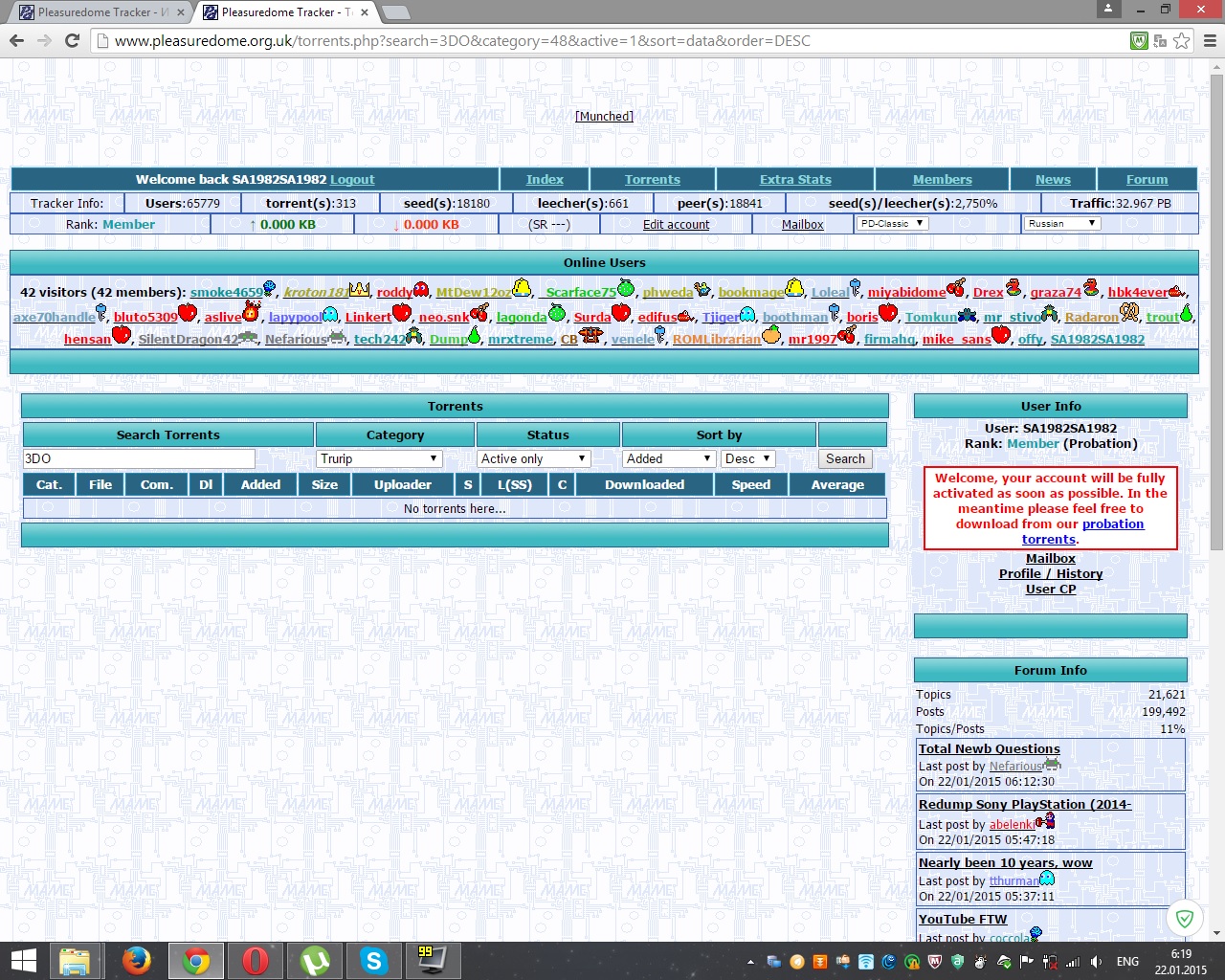
Task: Open user SilentDragon42 profile
Action: (189, 339)
